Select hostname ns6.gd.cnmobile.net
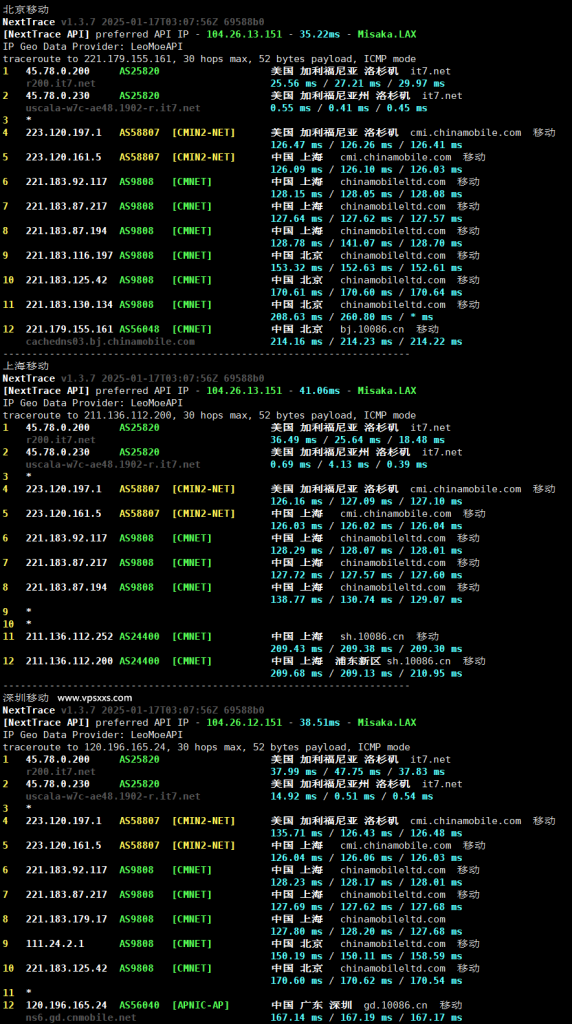572x1024 pixels. click(x=81, y=1017)
